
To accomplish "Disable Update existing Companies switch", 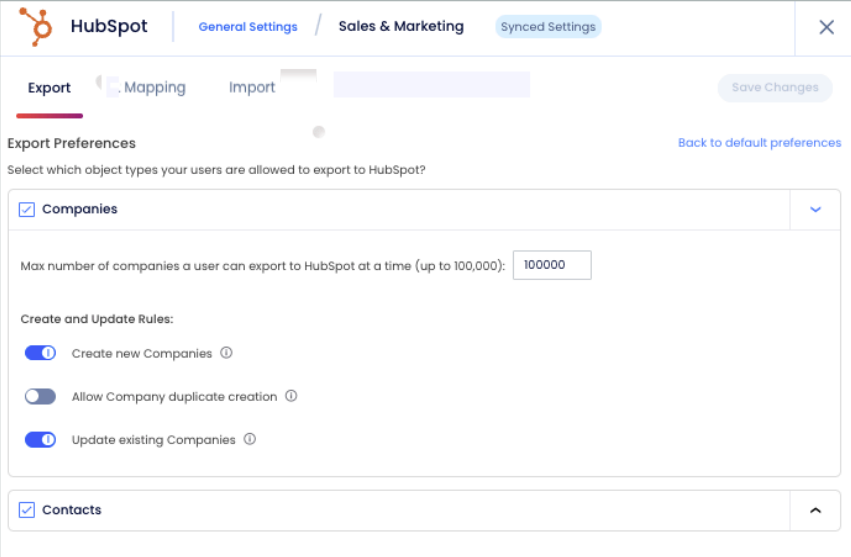I will 40,439.
